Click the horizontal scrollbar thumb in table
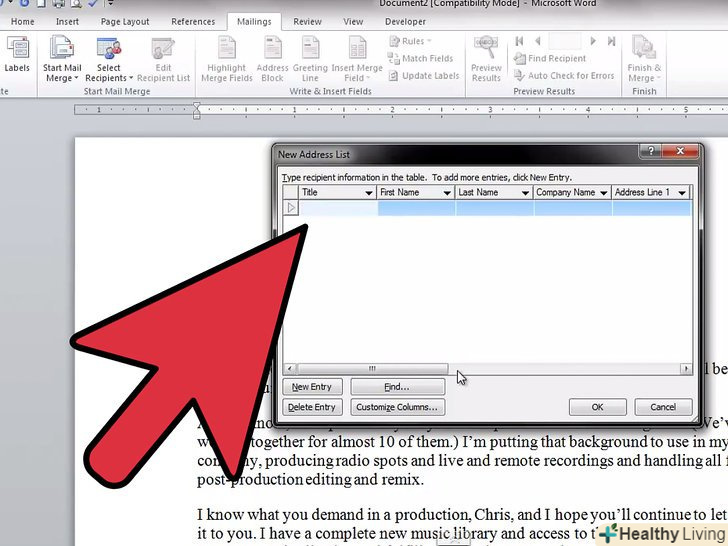This screenshot has height=546, width=728. click(372, 369)
